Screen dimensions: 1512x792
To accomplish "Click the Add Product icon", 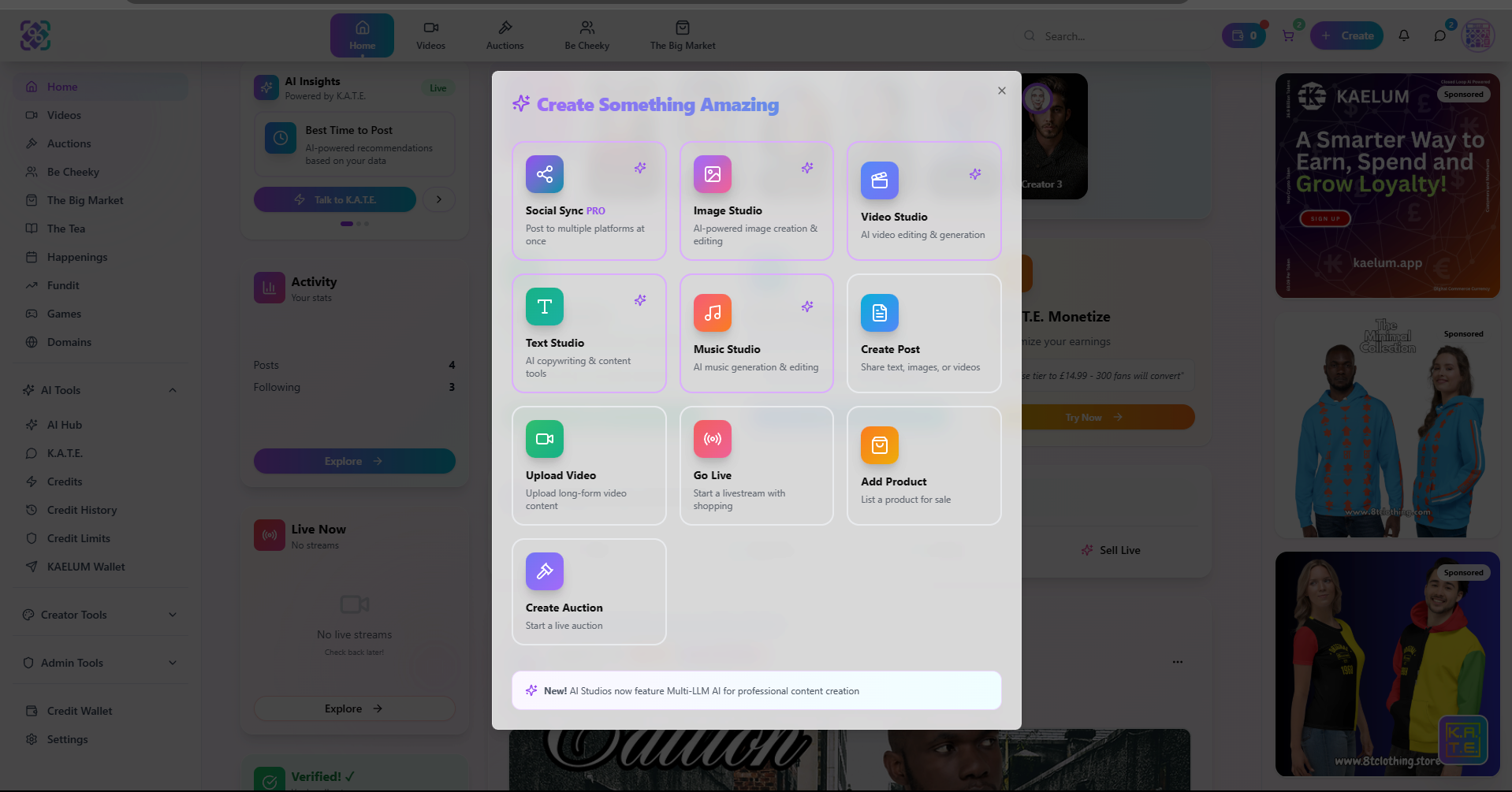I will 880,445.
